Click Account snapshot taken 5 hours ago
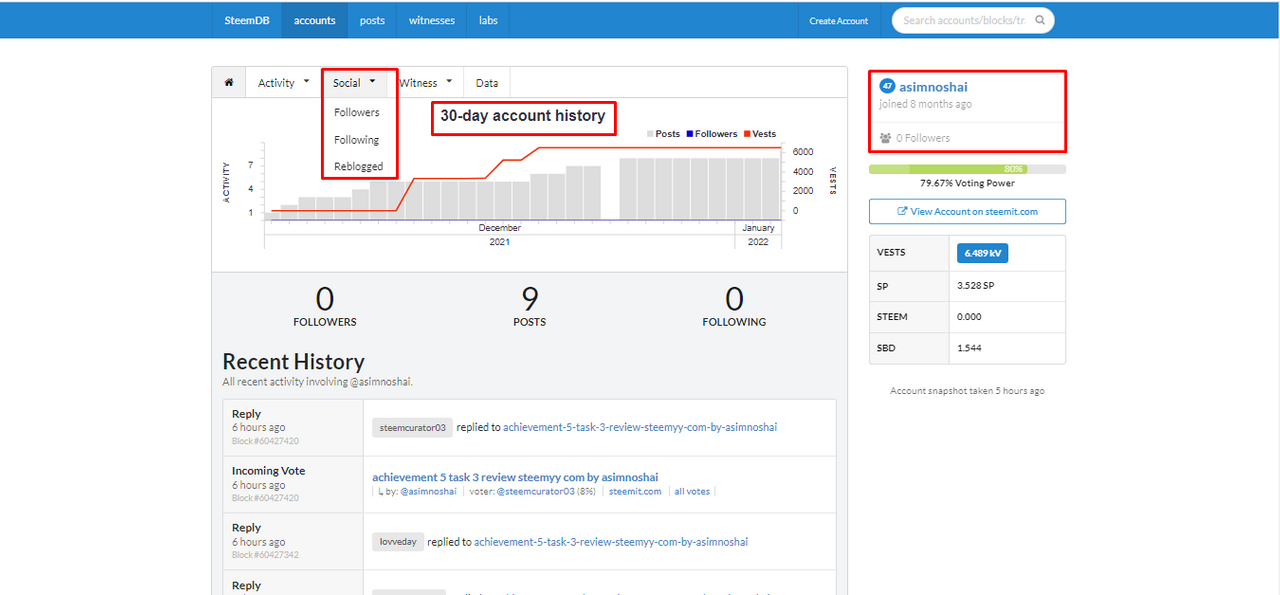Viewport: 1280px width, 595px height. 967,391
